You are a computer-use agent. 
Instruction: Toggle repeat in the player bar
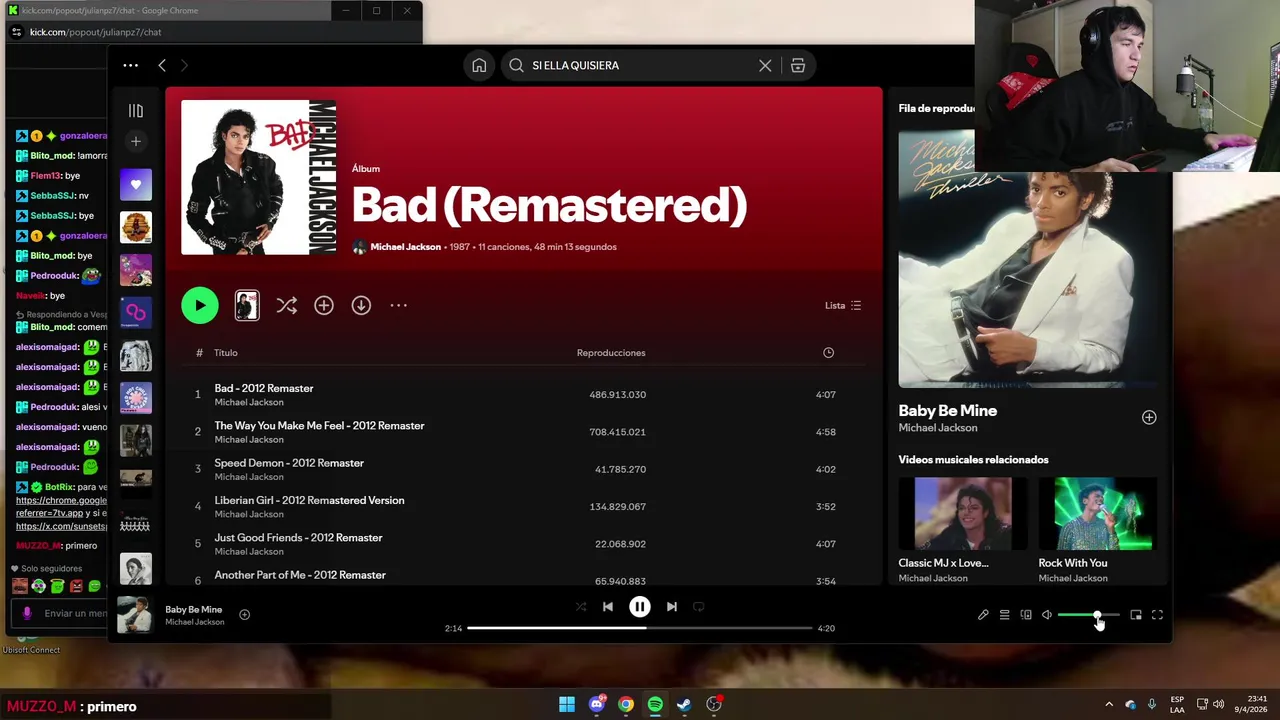699,606
